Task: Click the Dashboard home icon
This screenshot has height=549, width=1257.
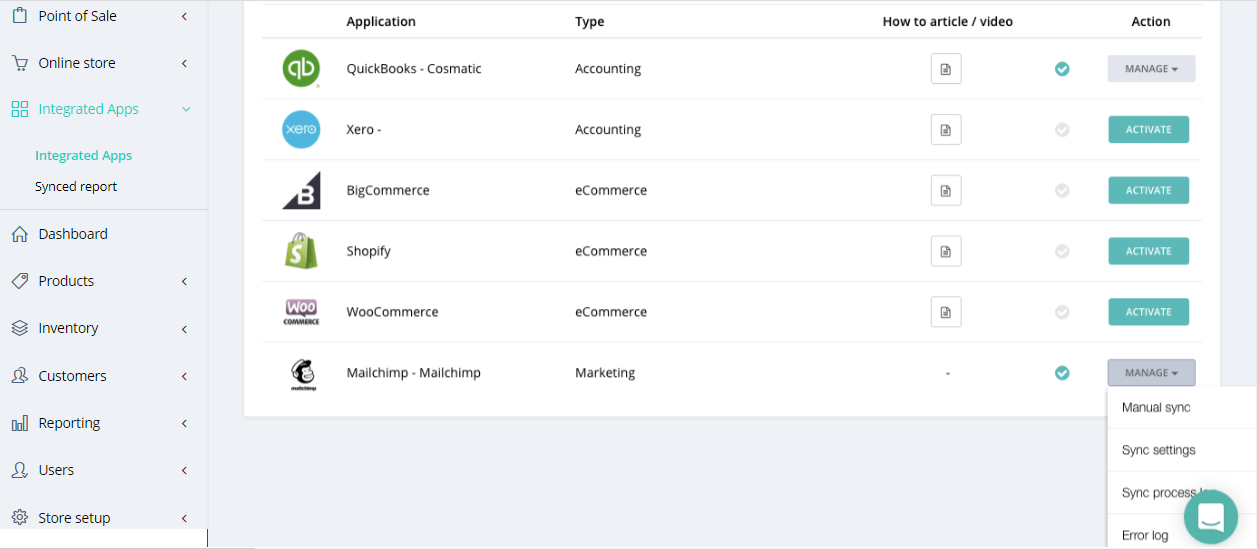Action: coord(19,234)
